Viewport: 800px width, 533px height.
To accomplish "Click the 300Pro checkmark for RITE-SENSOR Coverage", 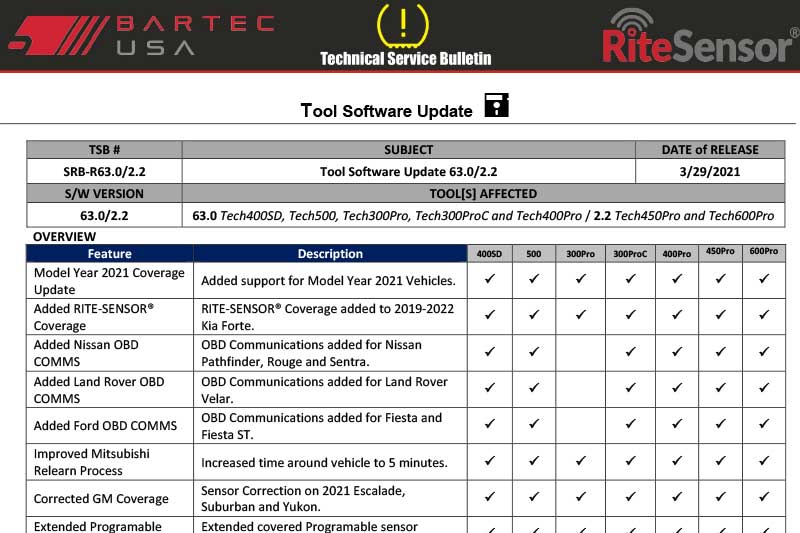I will [x=581, y=315].
